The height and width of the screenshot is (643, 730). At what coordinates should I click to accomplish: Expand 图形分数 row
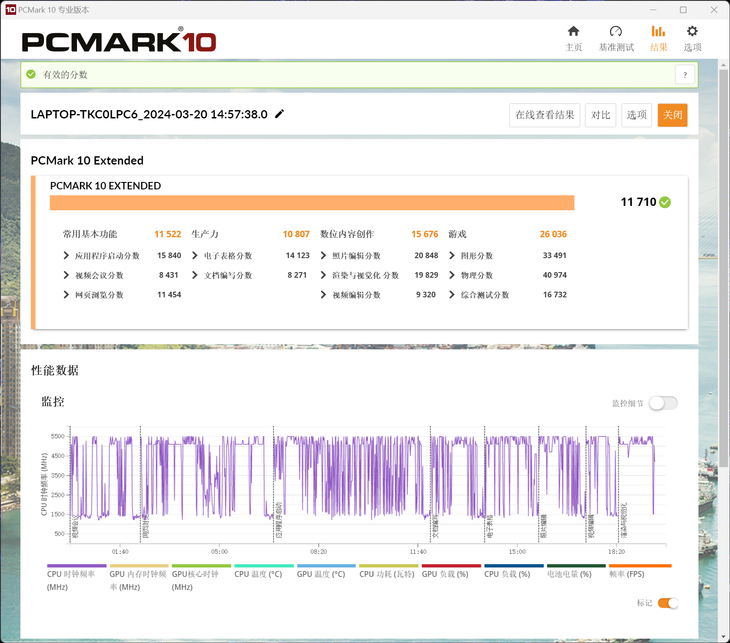tap(452, 255)
